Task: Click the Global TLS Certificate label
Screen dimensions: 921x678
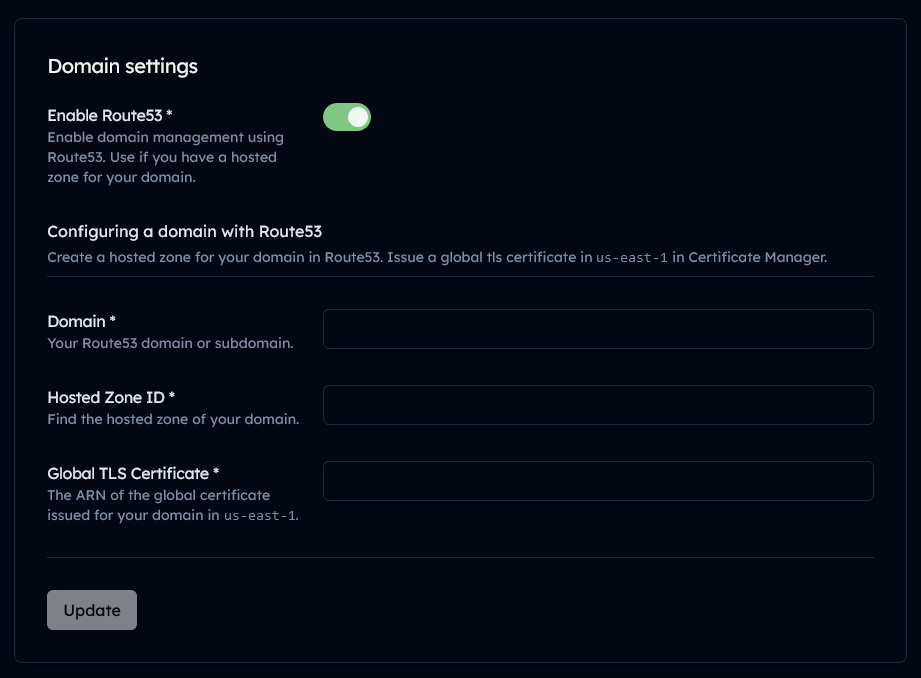Action: click(132, 473)
